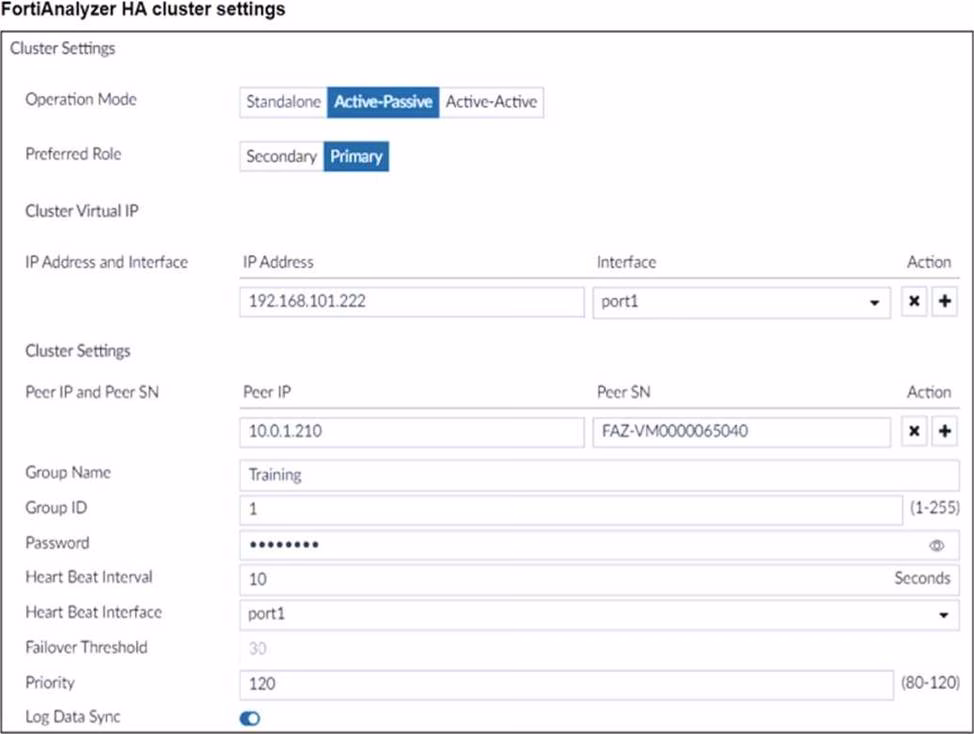Reveal password with the eye icon
974x734 pixels.
click(x=937, y=546)
